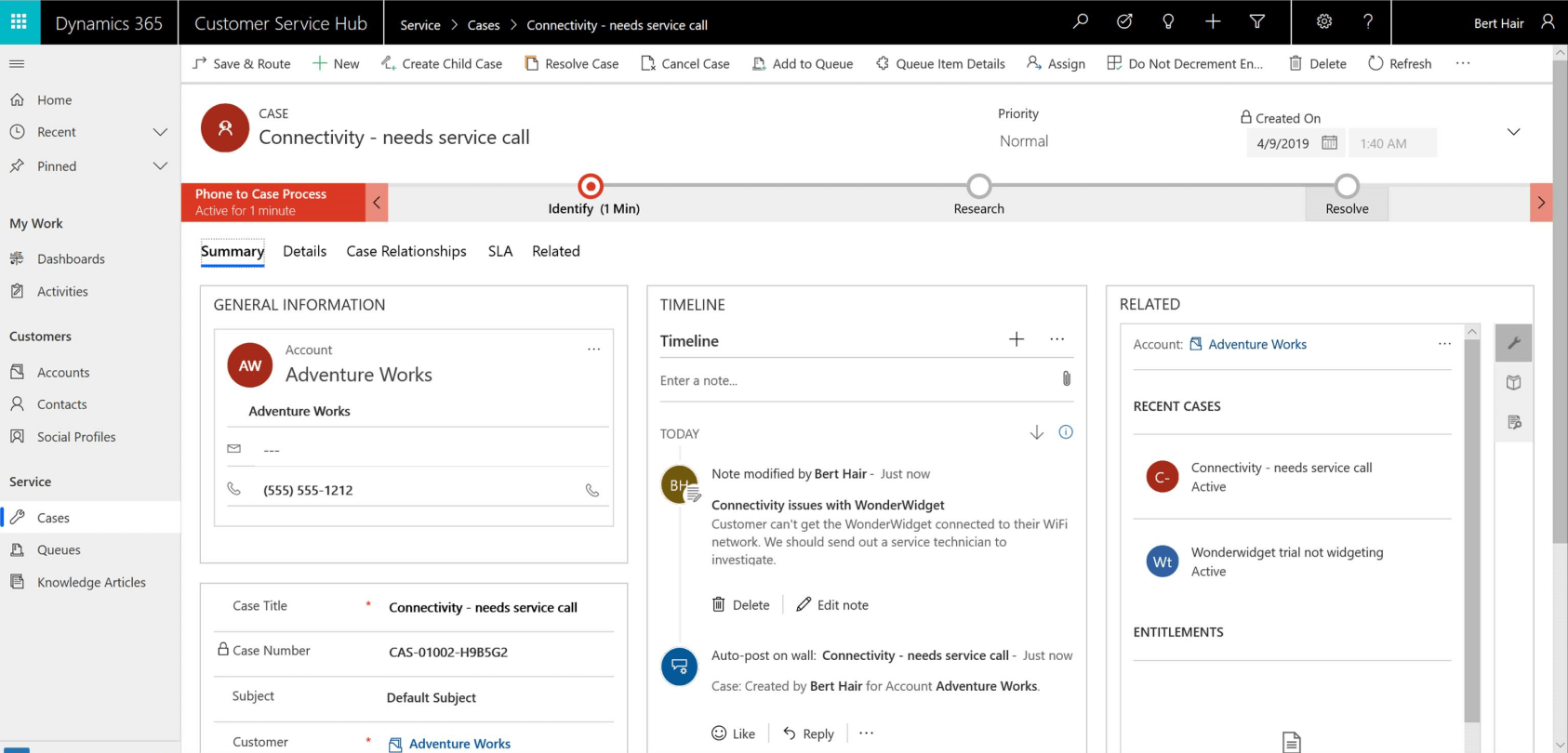Expand the Pinned menu chevron
This screenshot has width=1568, height=753.
click(160, 165)
